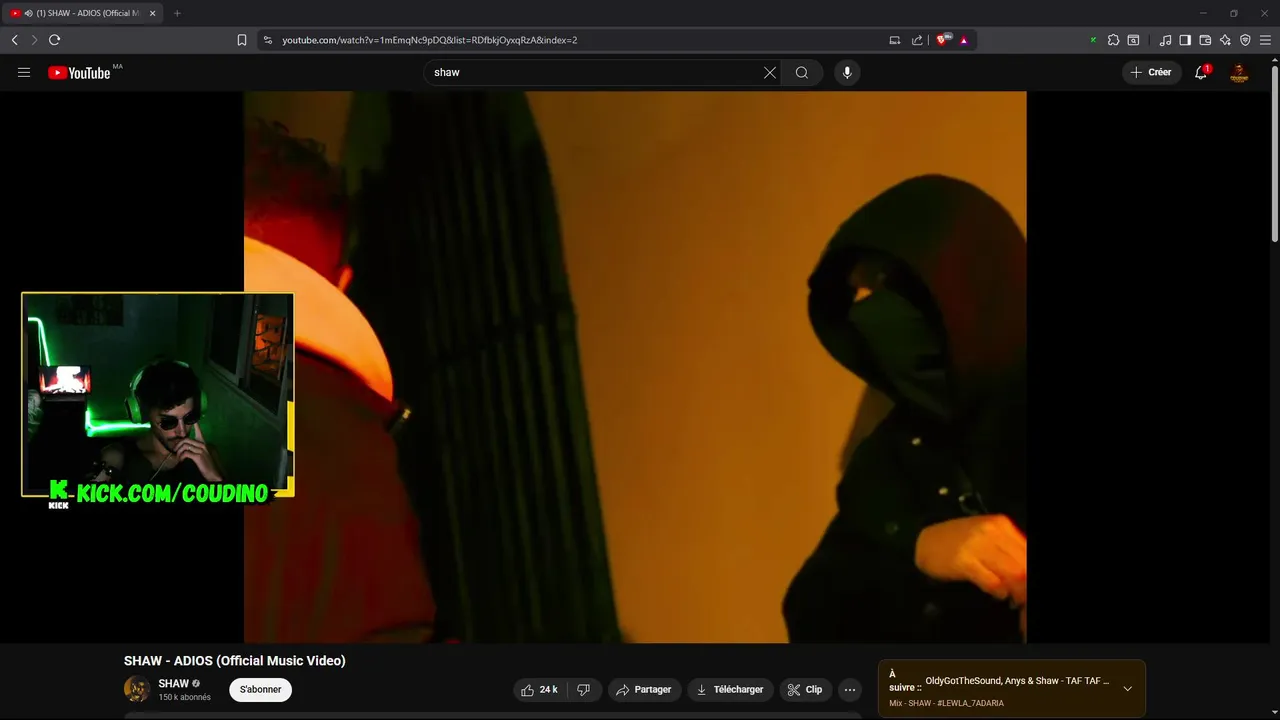Open the Brave Wallet icon

1205,40
